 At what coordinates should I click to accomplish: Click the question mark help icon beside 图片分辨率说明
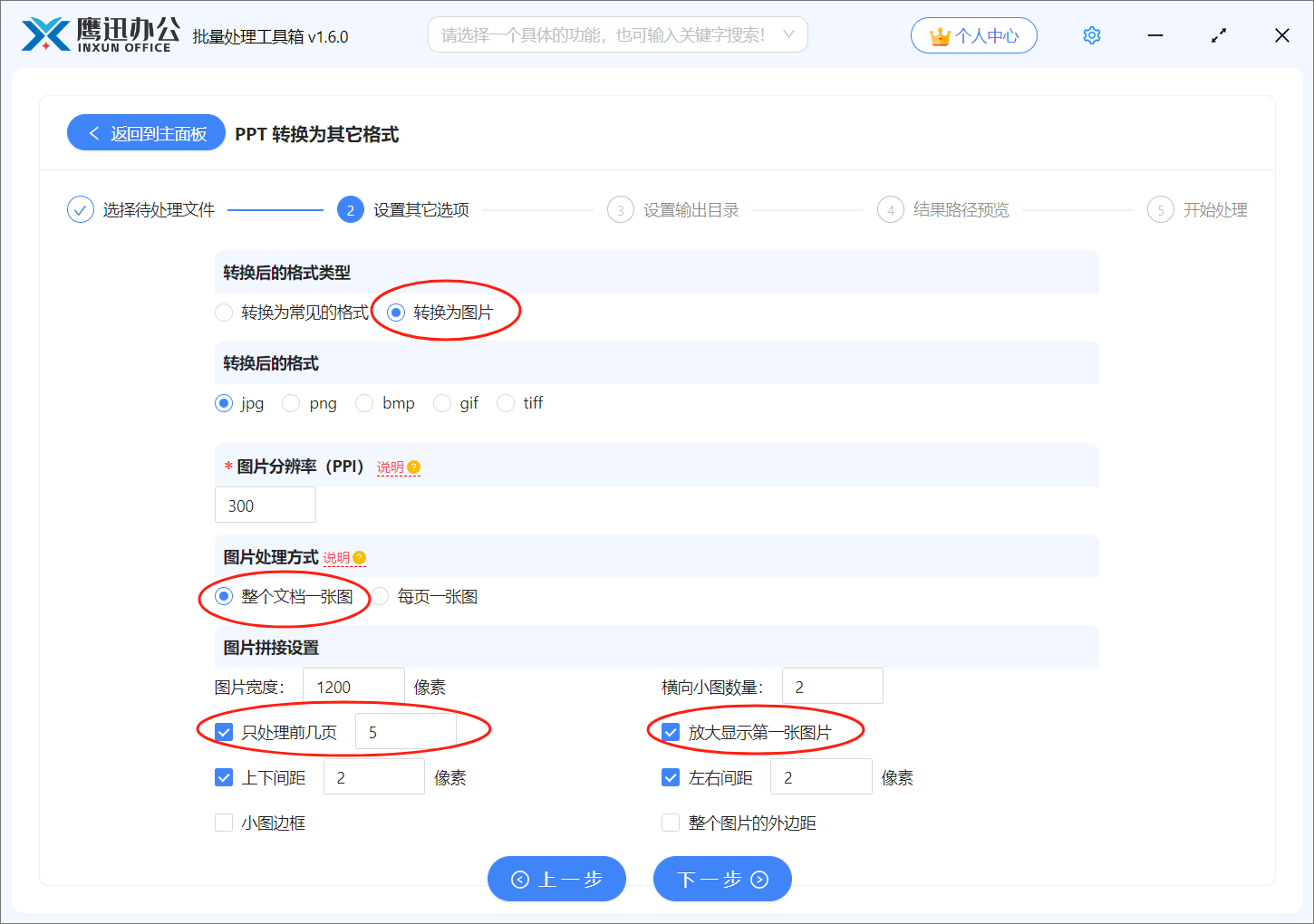pos(413,467)
